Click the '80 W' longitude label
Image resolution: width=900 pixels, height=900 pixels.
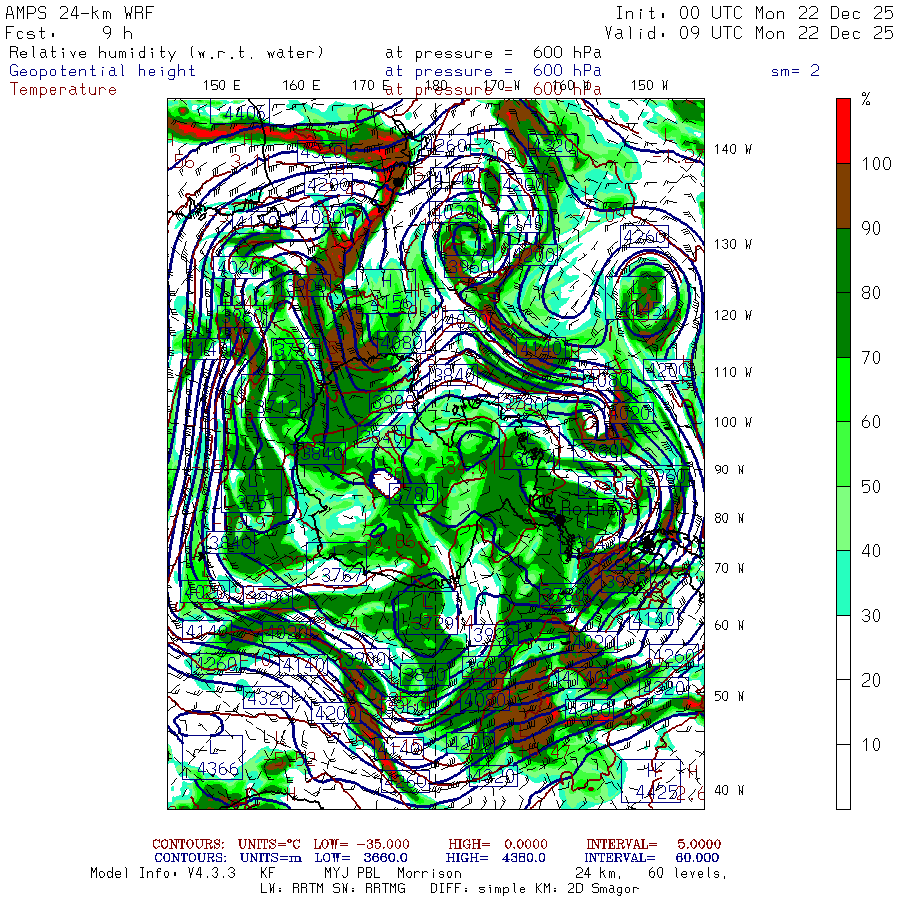click(x=729, y=518)
